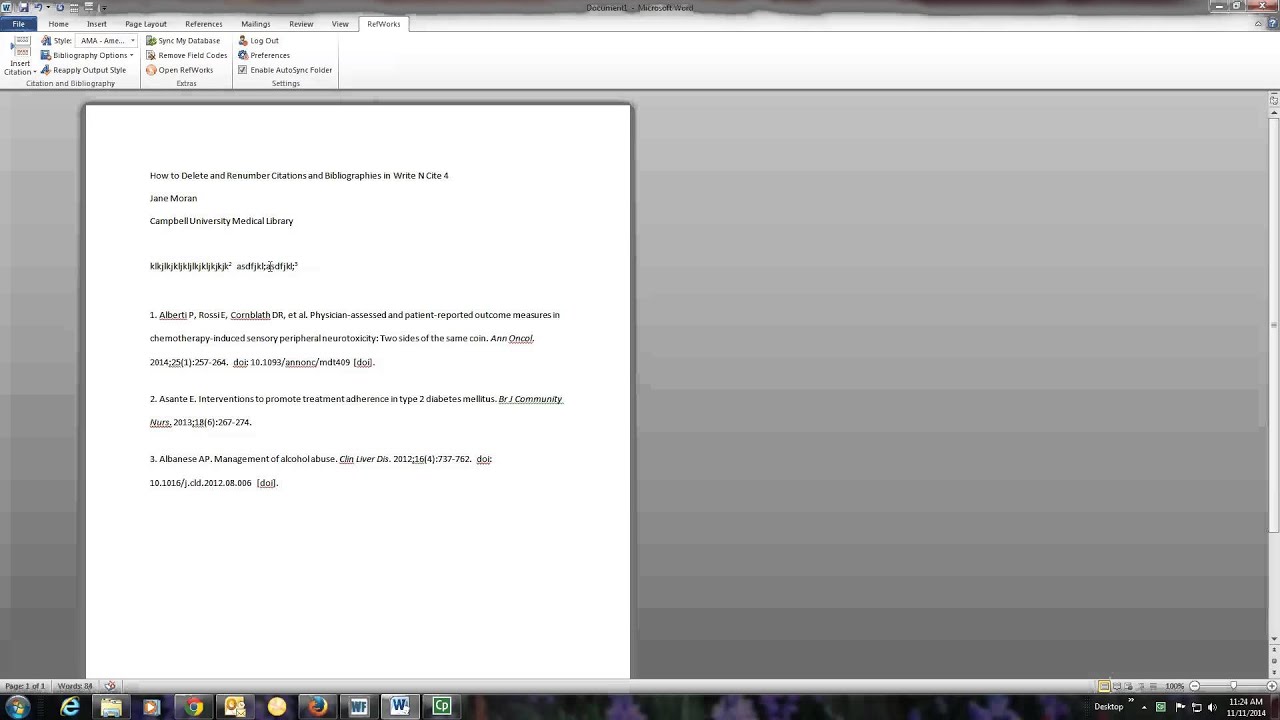Image resolution: width=1280 pixels, height=720 pixels.
Task: Open Customize Quick Access Toolbar dropdown
Action: [x=104, y=8]
